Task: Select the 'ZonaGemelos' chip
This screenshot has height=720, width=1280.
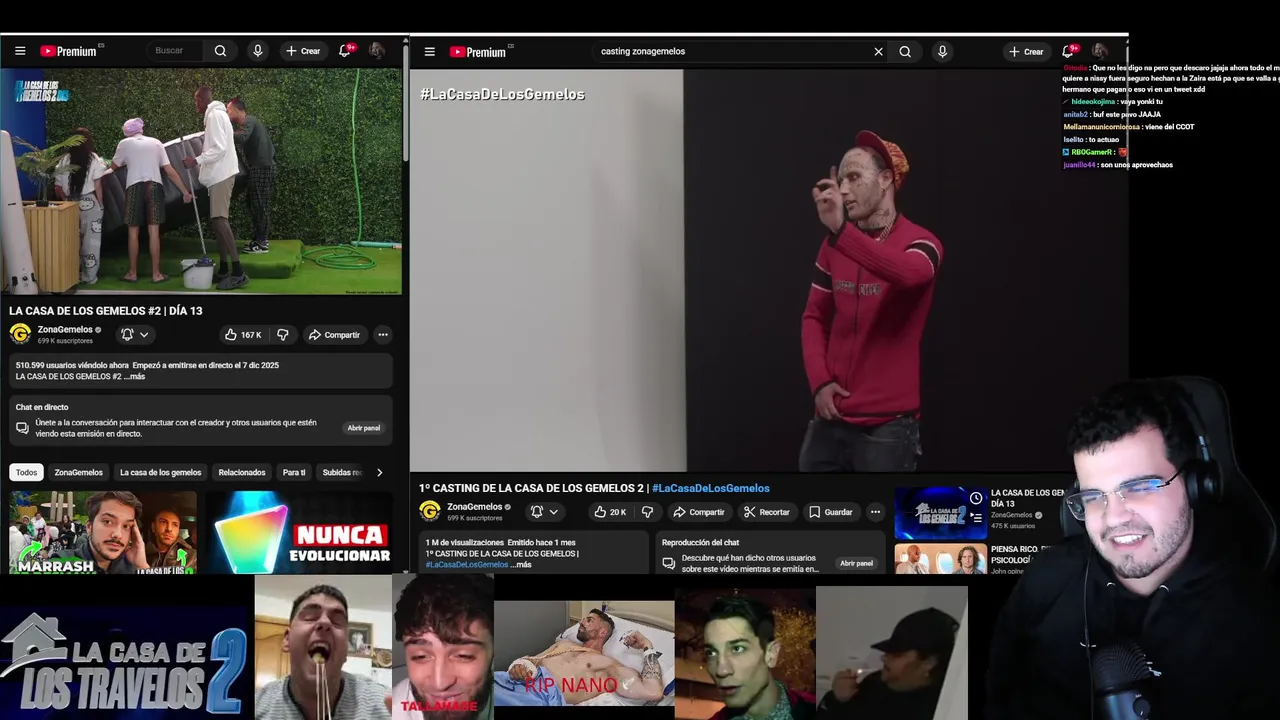Action: pos(79,472)
